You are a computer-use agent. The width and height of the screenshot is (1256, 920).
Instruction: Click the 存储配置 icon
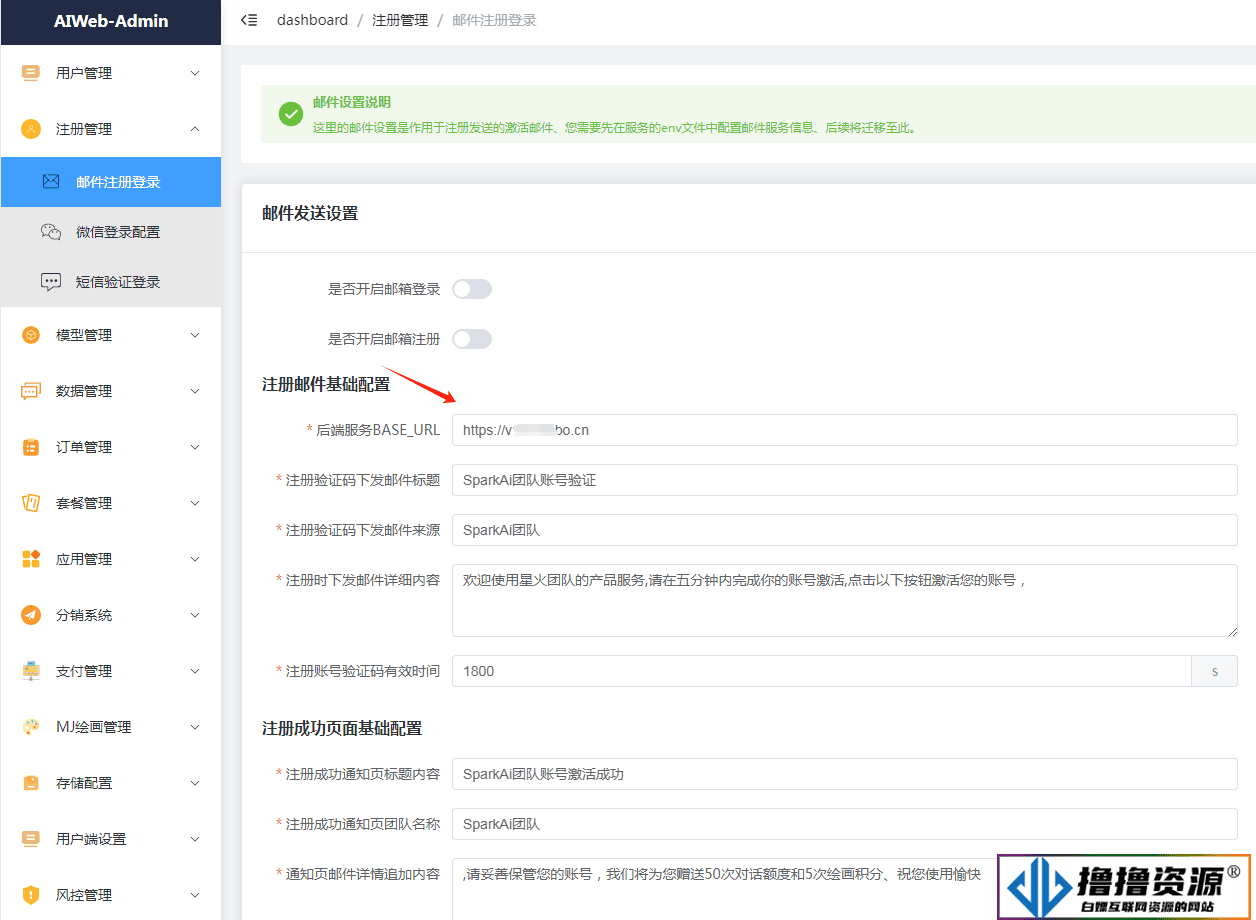pos(31,783)
